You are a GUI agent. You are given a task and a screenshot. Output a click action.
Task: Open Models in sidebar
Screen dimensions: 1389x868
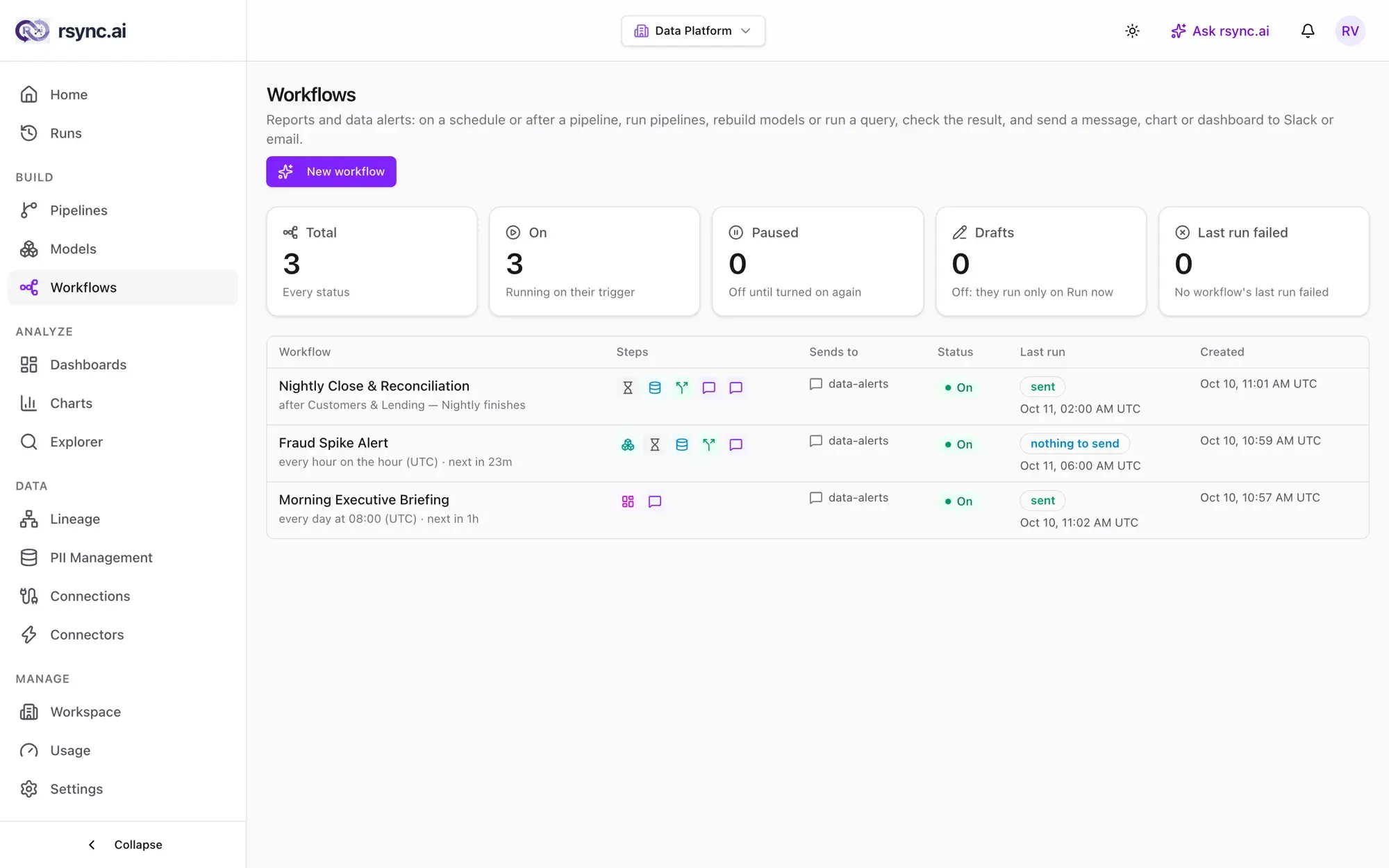point(123,249)
